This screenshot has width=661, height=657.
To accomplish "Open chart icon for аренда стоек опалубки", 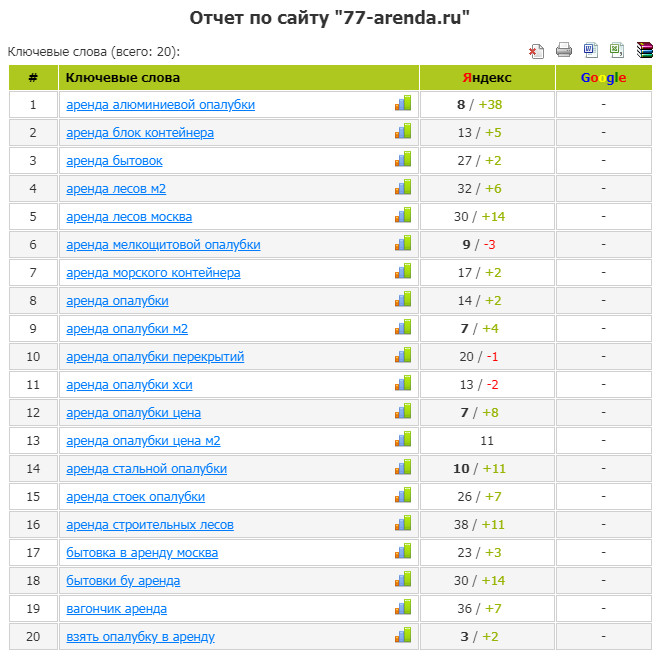I will pyautogui.click(x=403, y=495).
